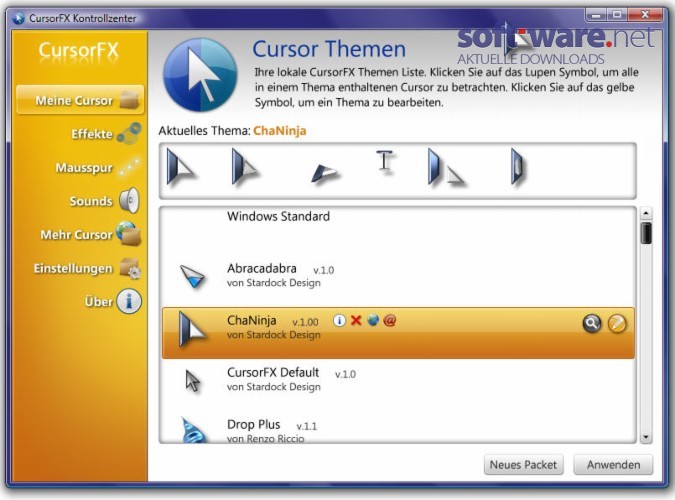Click the Einstellungen box-gear icon
The width and height of the screenshot is (675, 500).
[130, 268]
